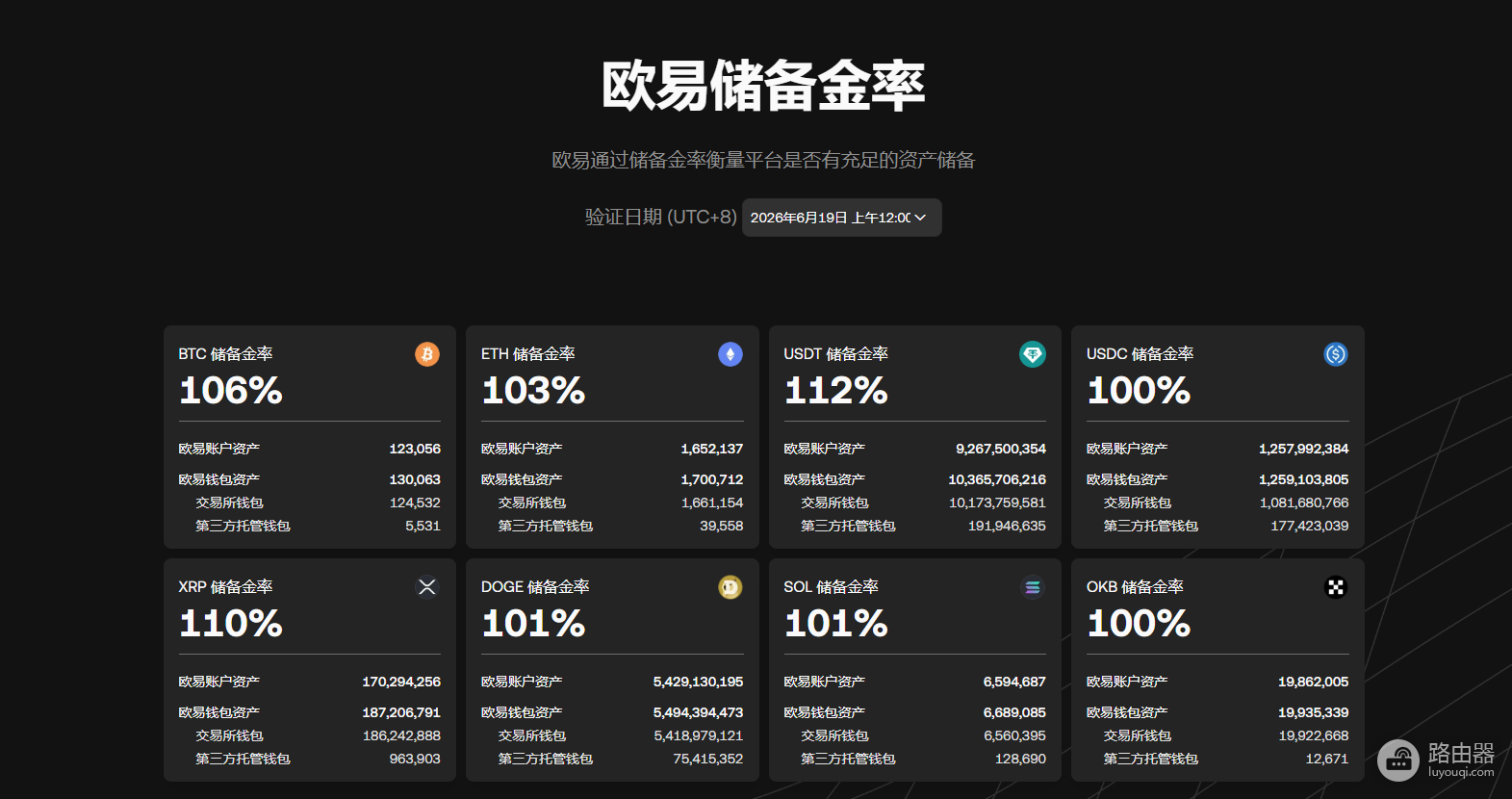Click the reserve ratio description subtitle

763,160
